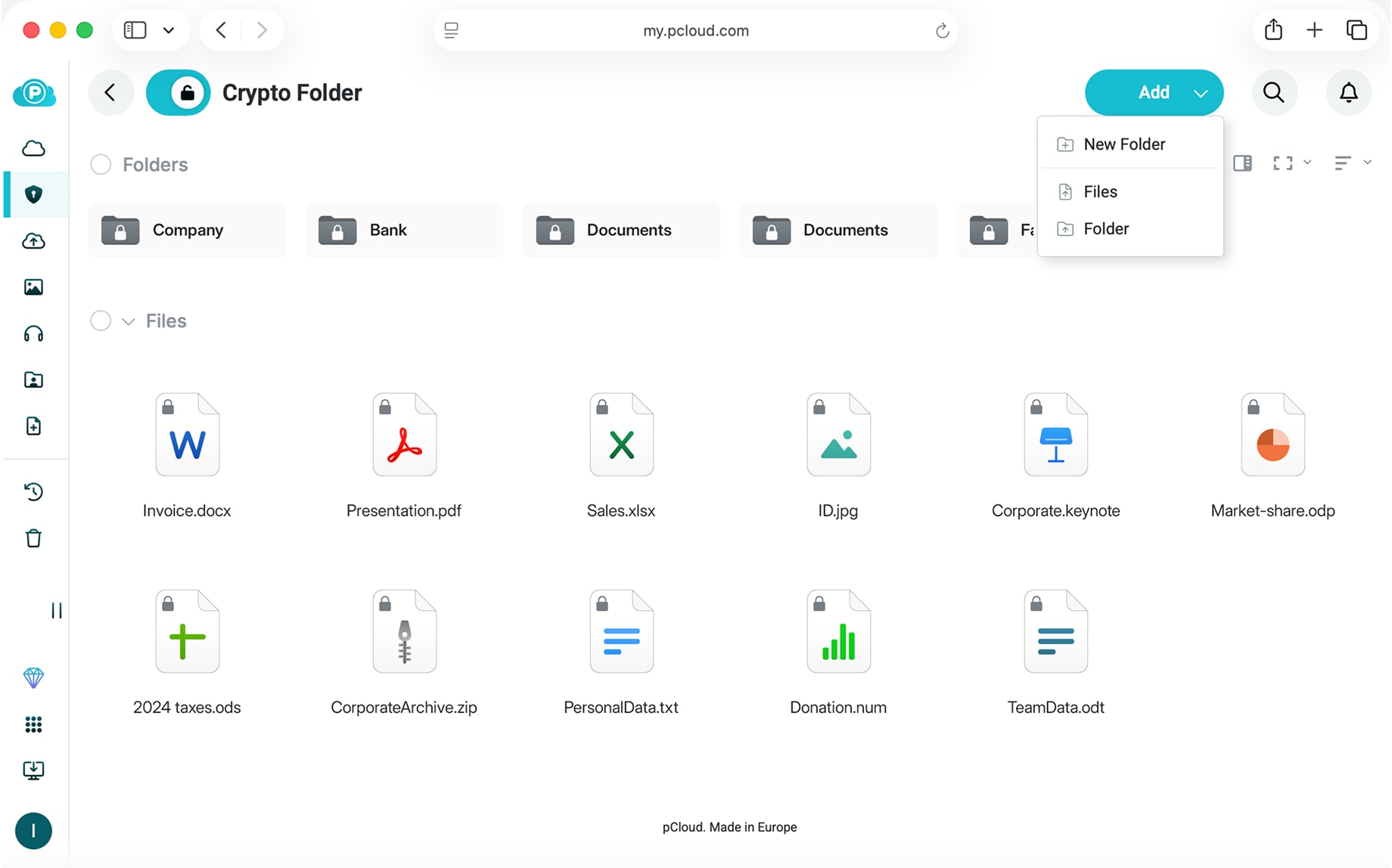The height and width of the screenshot is (868, 1392).
Task: Choose Files upload from the Add menu
Action: pos(1100,191)
